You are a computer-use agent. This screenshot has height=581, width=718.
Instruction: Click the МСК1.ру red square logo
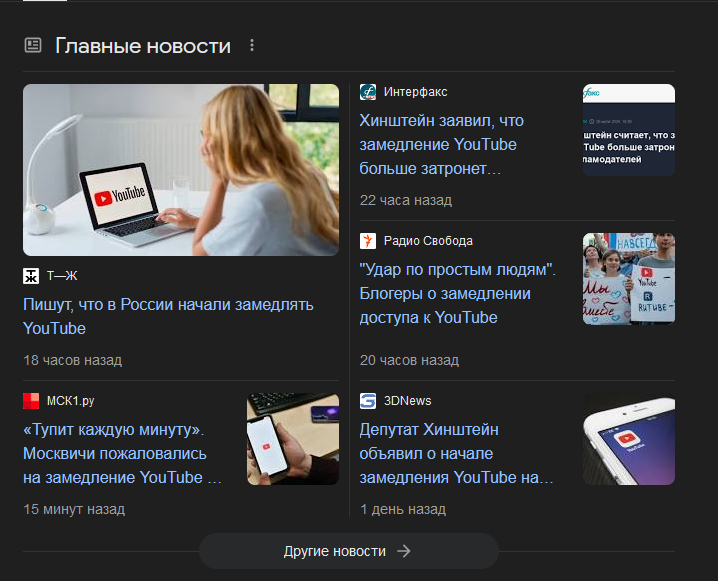click(x=31, y=401)
